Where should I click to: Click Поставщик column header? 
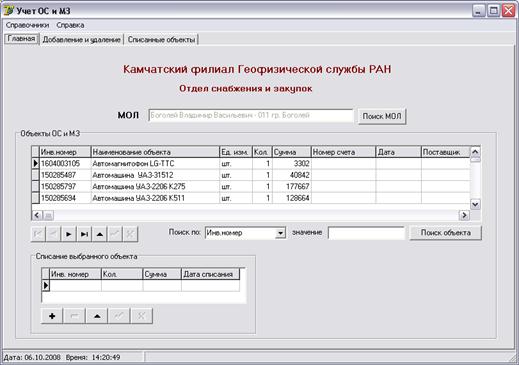click(446, 152)
